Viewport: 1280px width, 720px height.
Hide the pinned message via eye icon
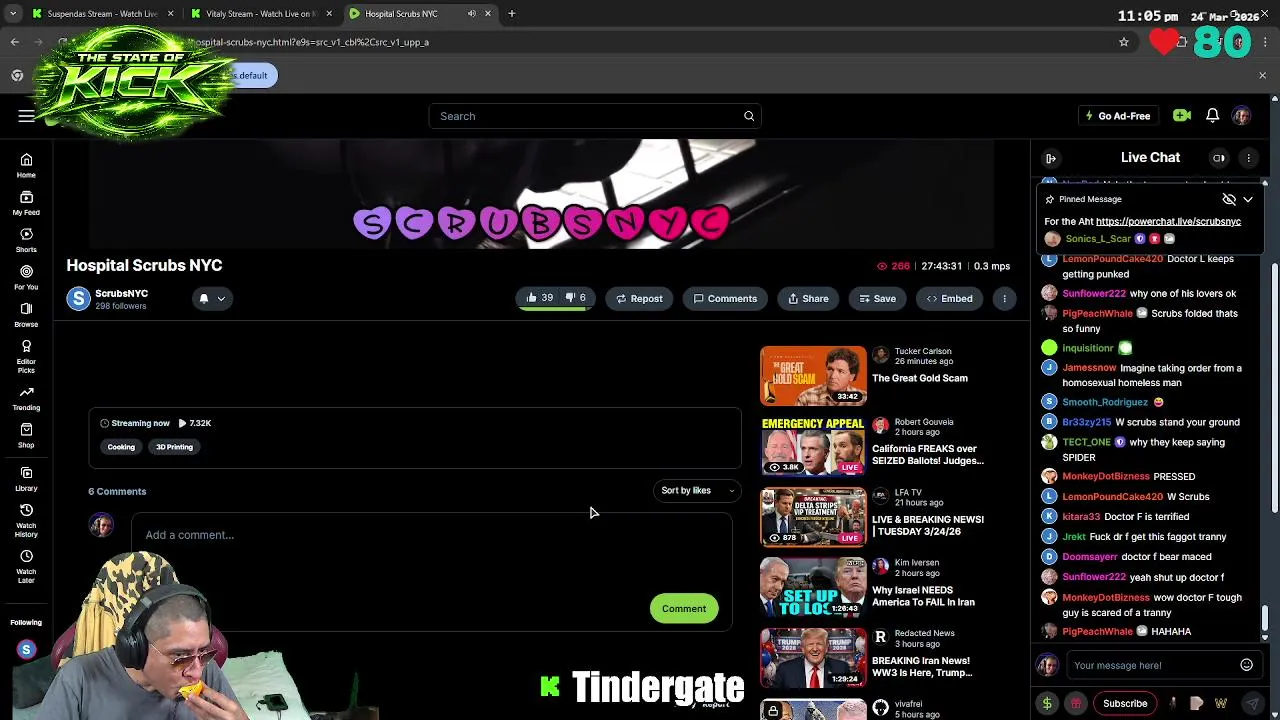(x=1229, y=199)
